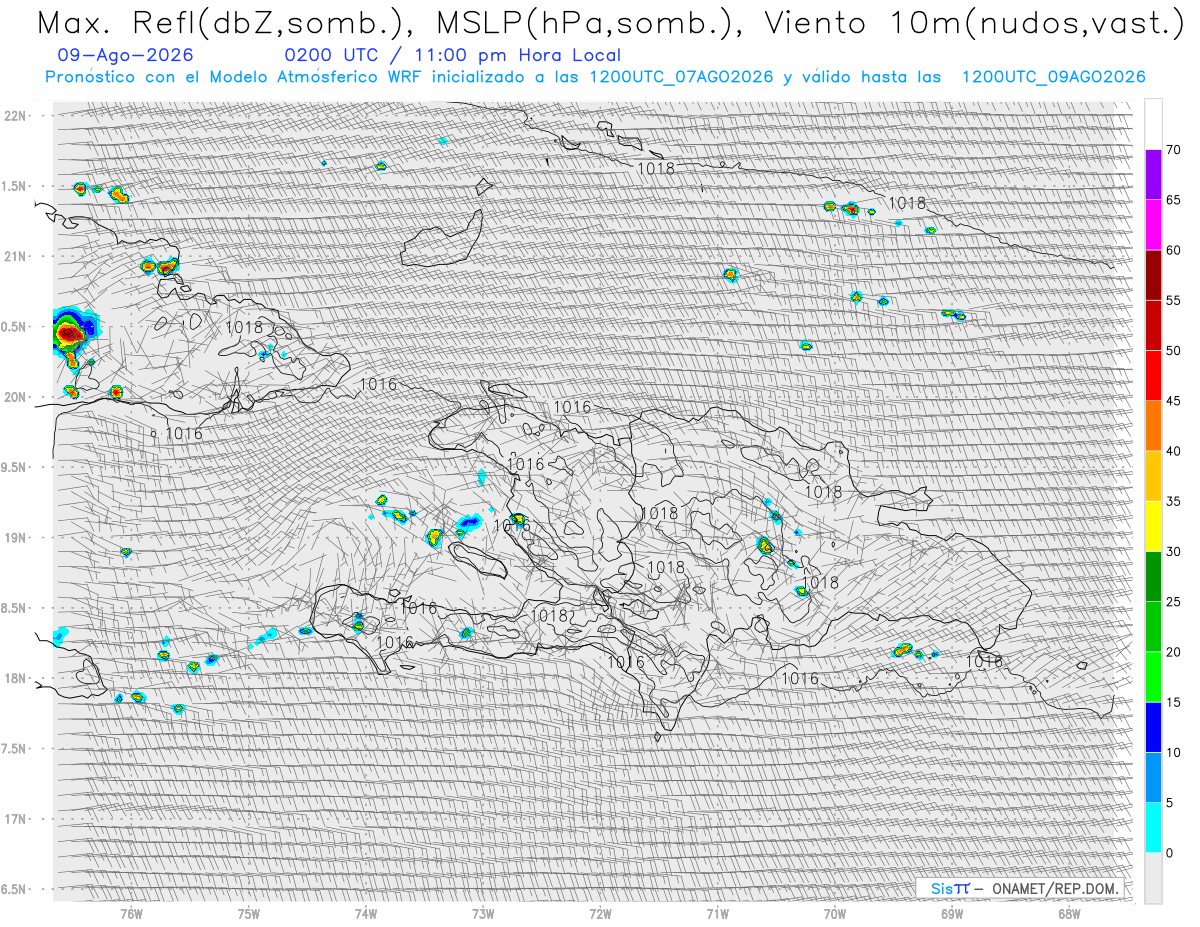
Task: Click the "22N" latitude axis label
Action: click(x=15, y=116)
